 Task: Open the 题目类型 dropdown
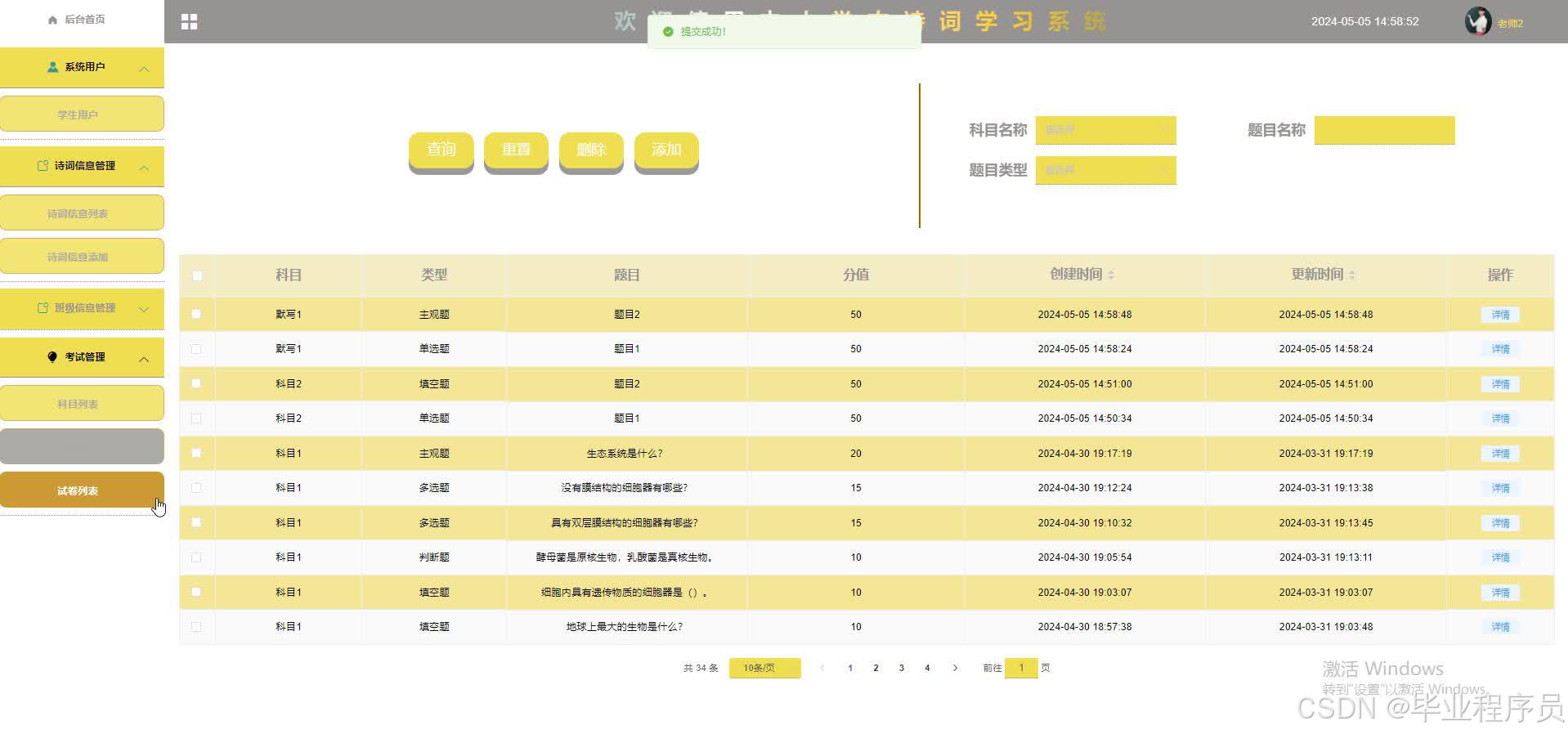pyautogui.click(x=1105, y=170)
